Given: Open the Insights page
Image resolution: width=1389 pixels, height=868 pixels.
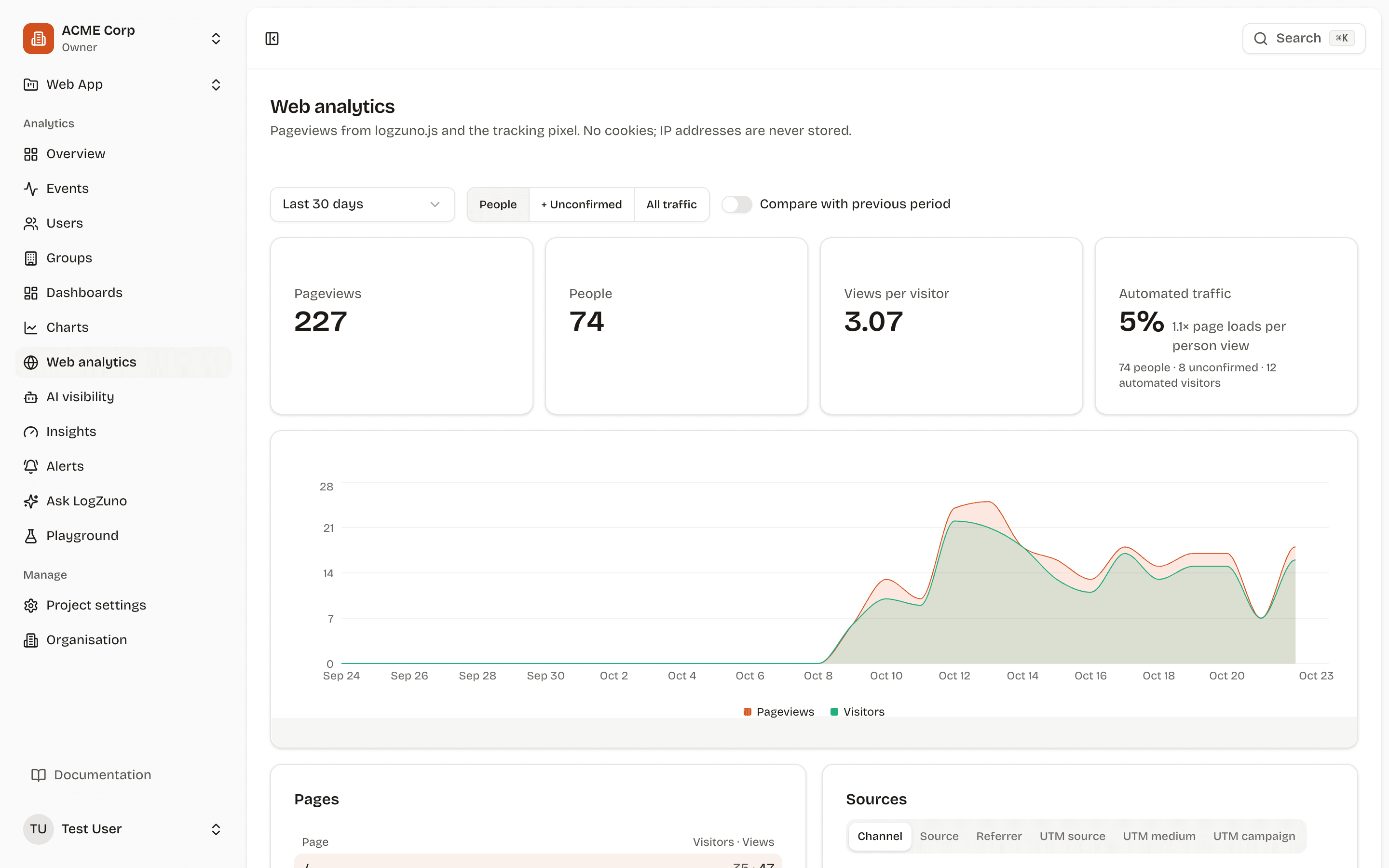Looking at the screenshot, I should tap(123, 432).
